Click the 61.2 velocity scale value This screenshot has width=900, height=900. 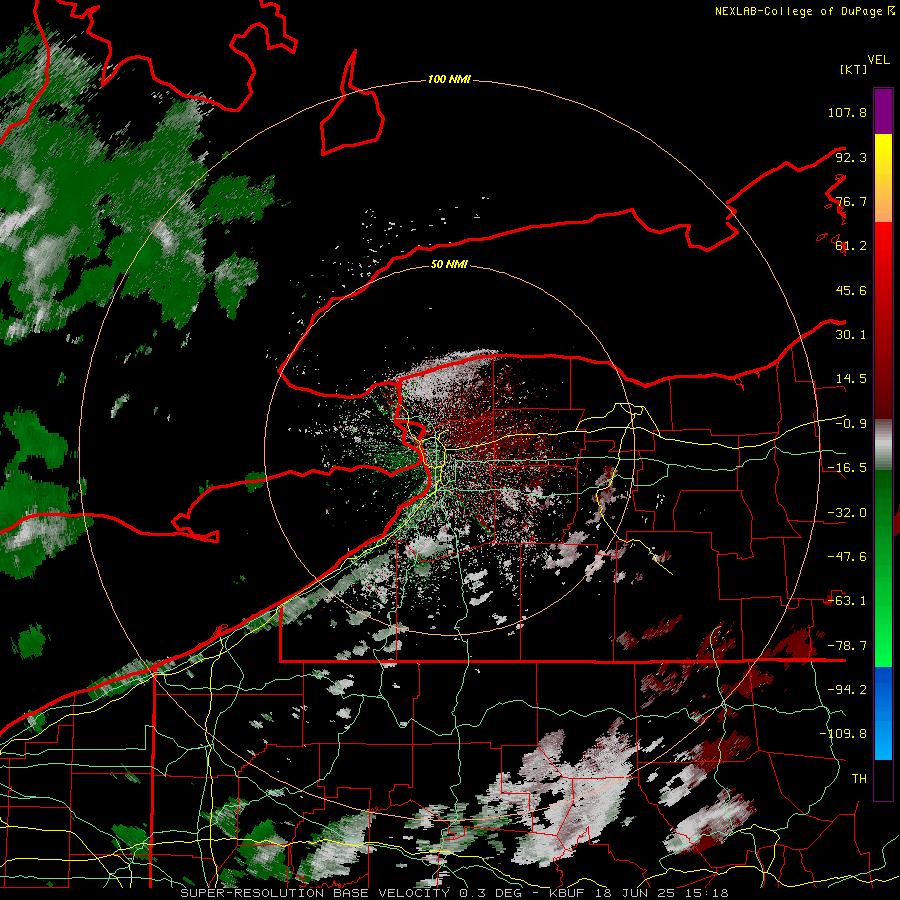point(851,246)
